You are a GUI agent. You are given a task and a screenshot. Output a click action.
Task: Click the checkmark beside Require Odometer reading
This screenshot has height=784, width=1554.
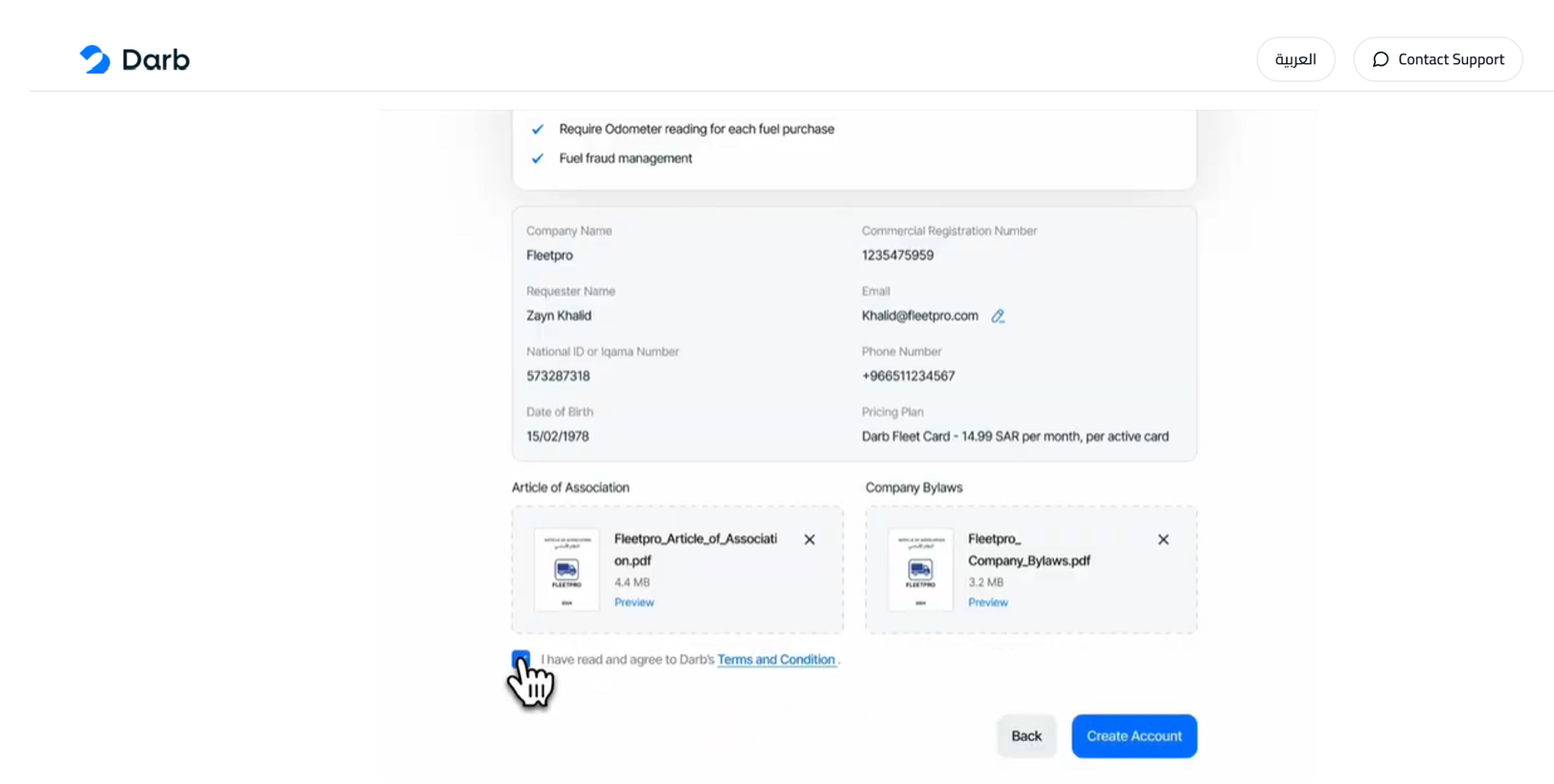pyautogui.click(x=538, y=130)
